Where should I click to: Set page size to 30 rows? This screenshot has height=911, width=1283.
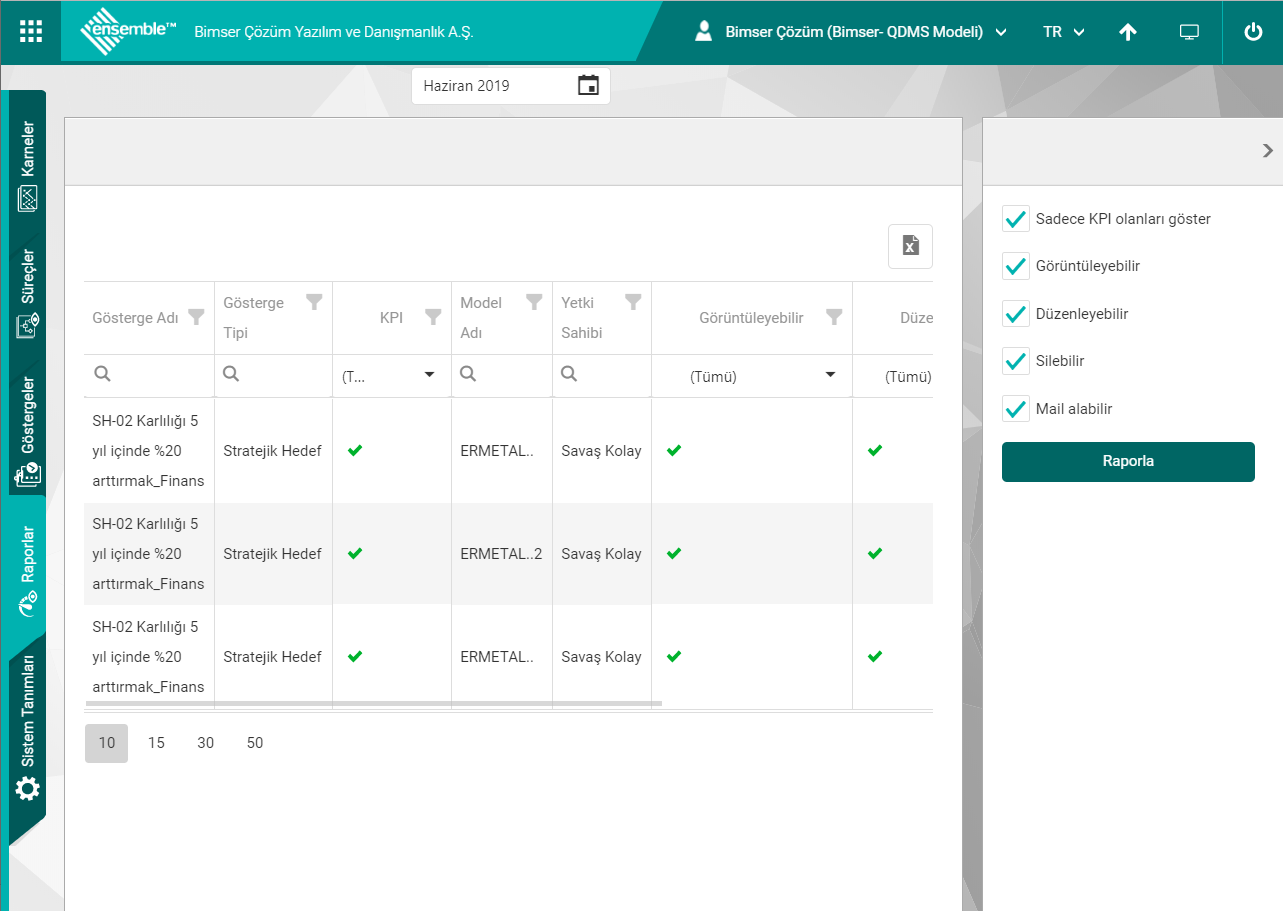point(205,743)
